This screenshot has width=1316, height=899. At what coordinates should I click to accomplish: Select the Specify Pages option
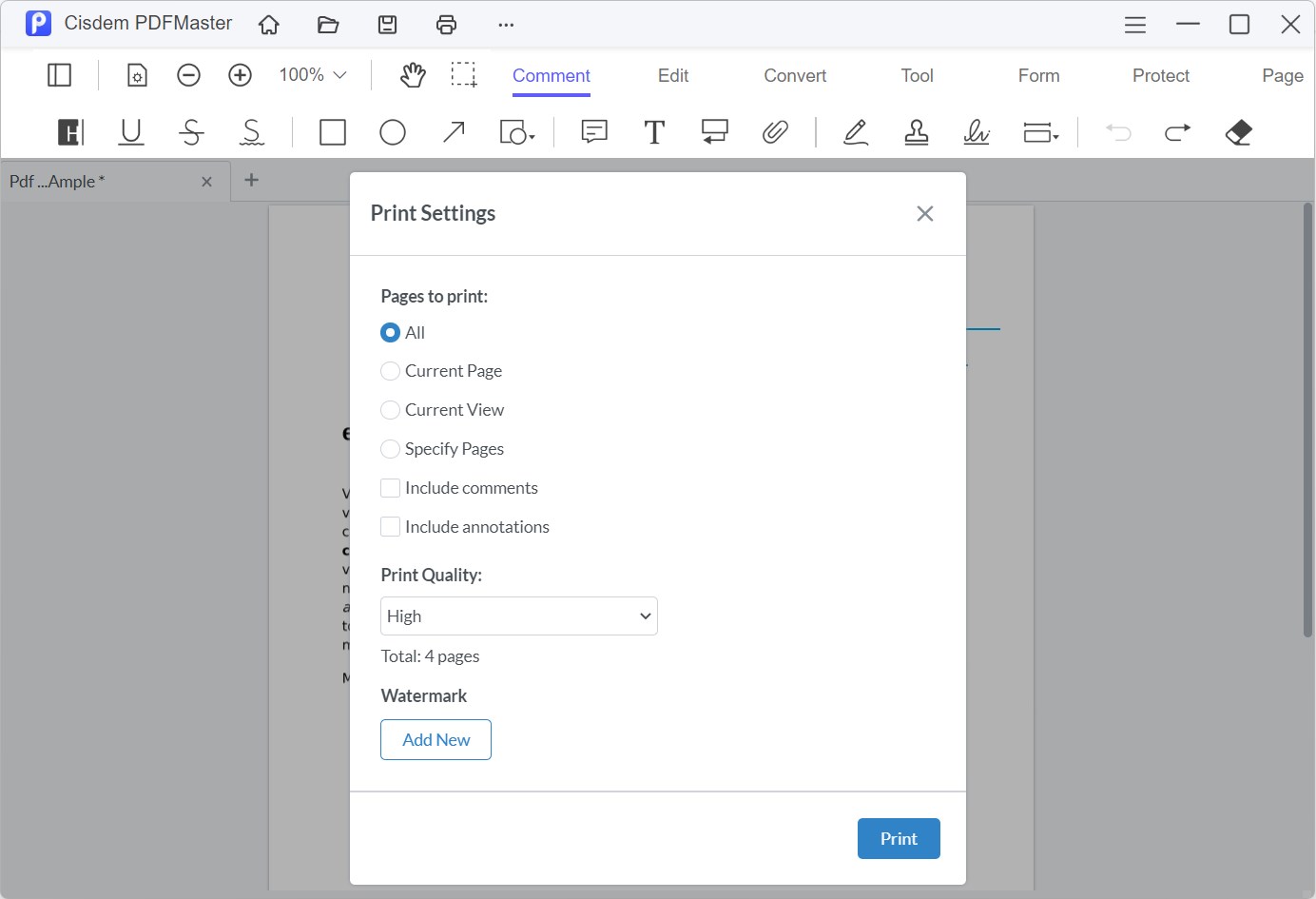pos(390,448)
